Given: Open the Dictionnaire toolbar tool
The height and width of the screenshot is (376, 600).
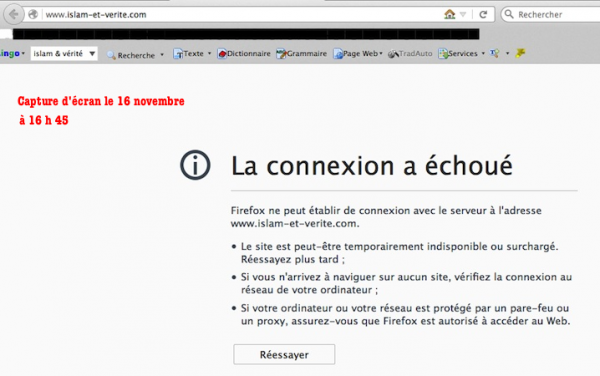Looking at the screenshot, I should [244, 54].
